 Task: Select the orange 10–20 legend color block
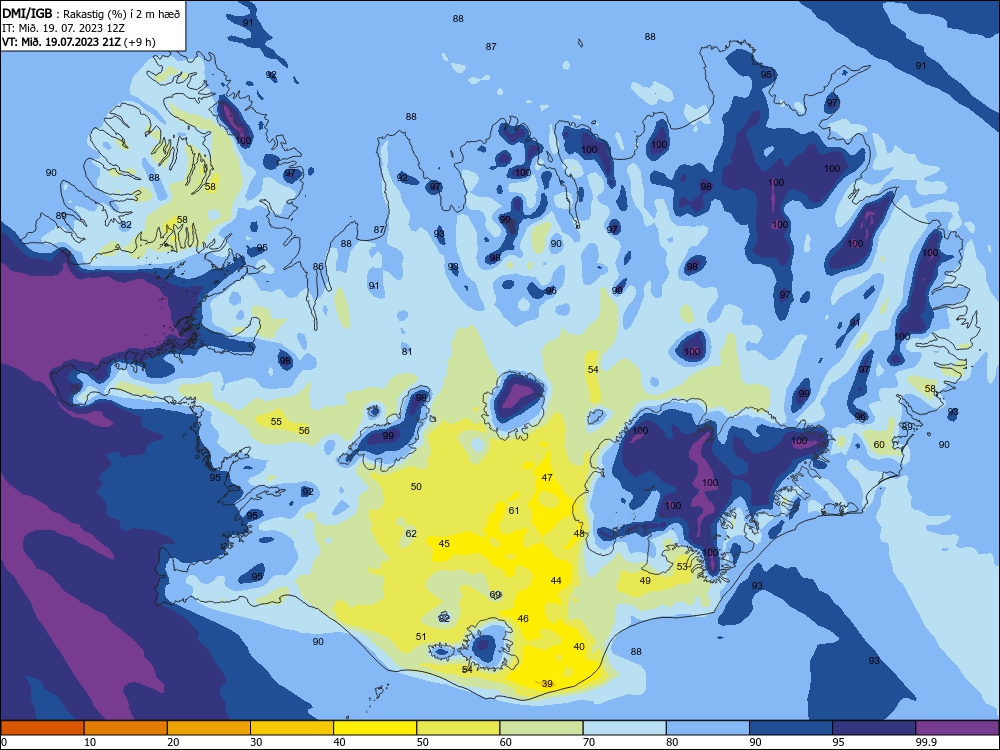click(x=126, y=728)
